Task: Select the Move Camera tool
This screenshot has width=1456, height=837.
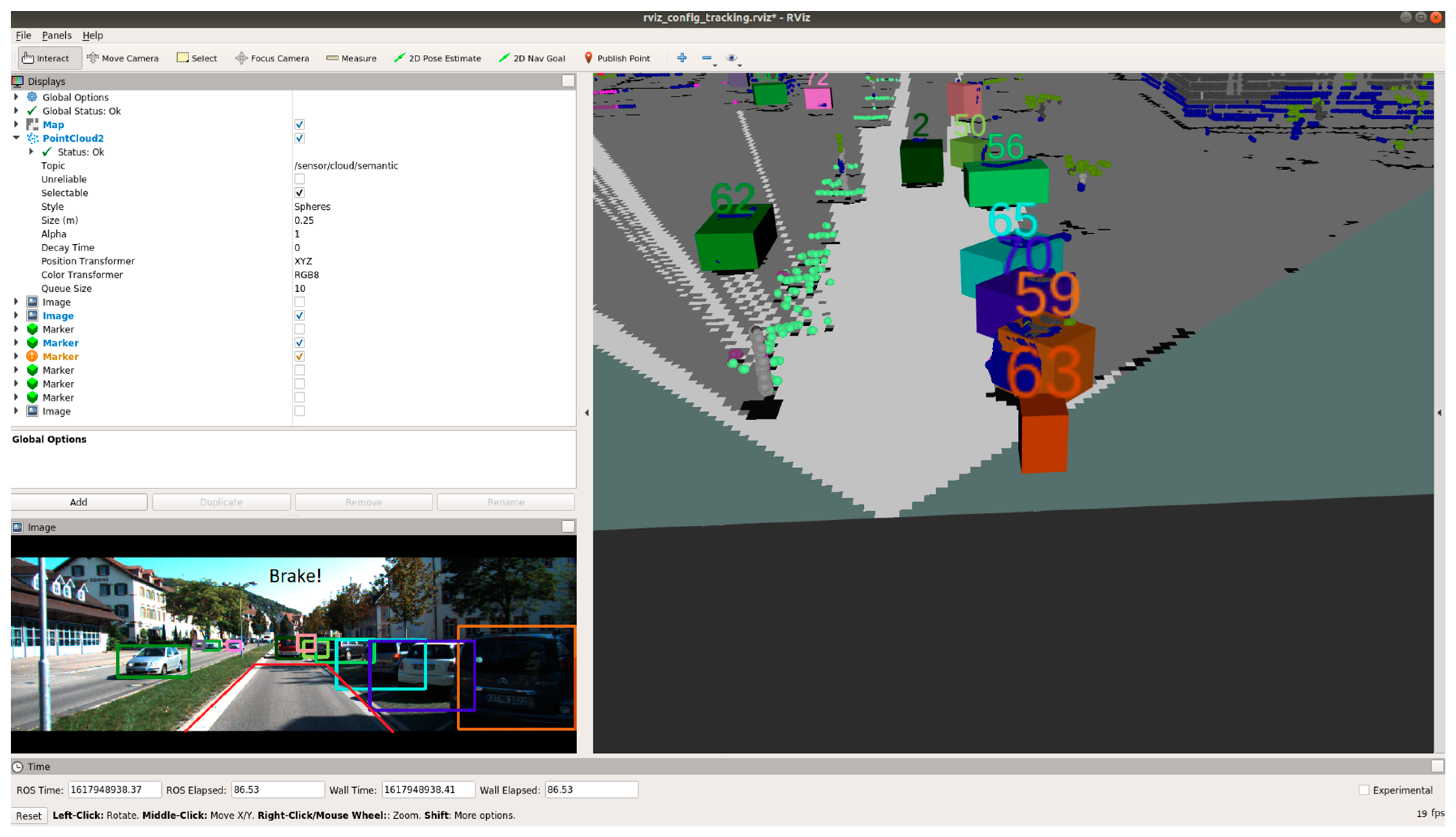Action: [122, 58]
